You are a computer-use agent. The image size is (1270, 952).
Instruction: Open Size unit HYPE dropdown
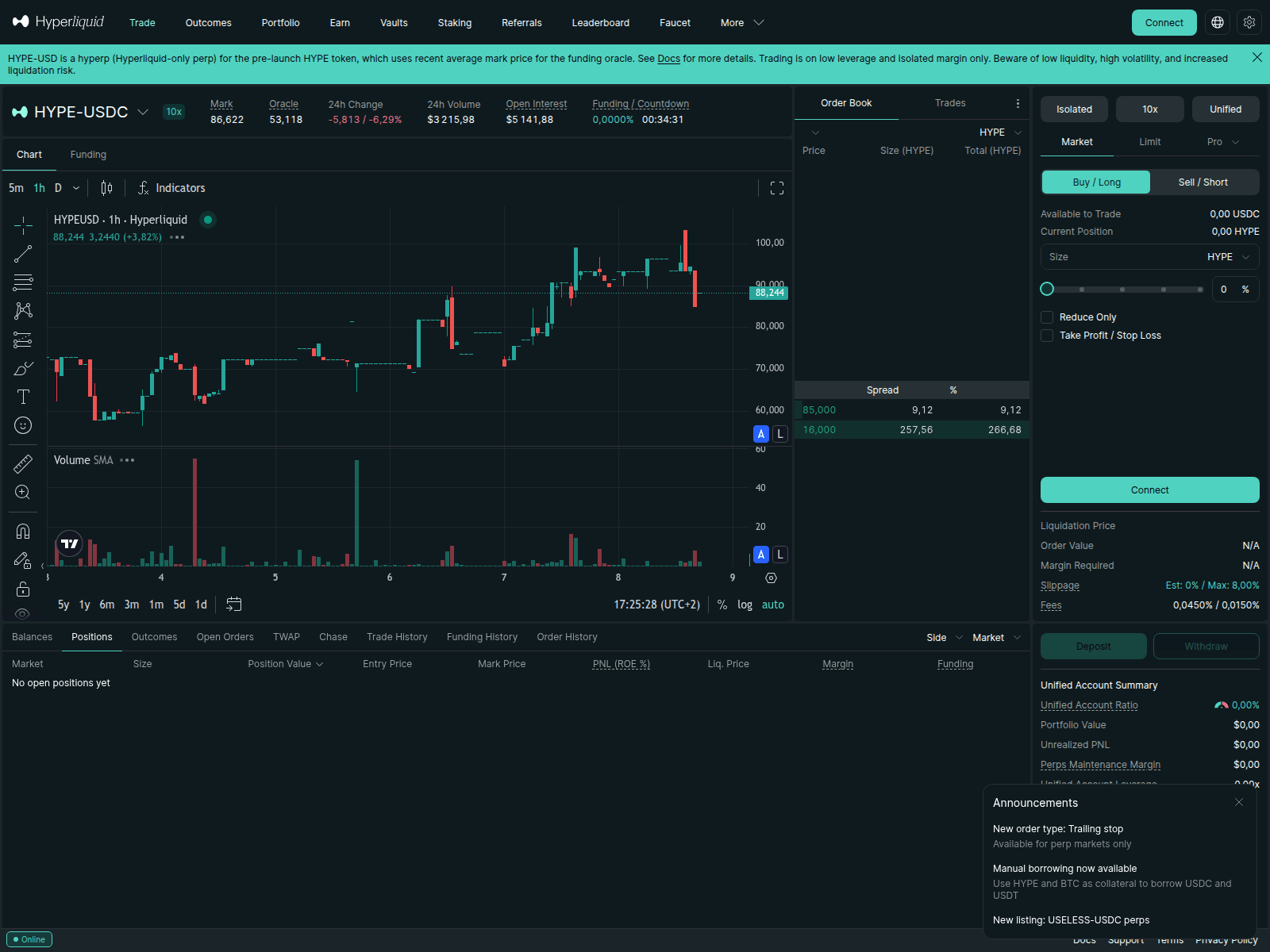coord(1229,257)
